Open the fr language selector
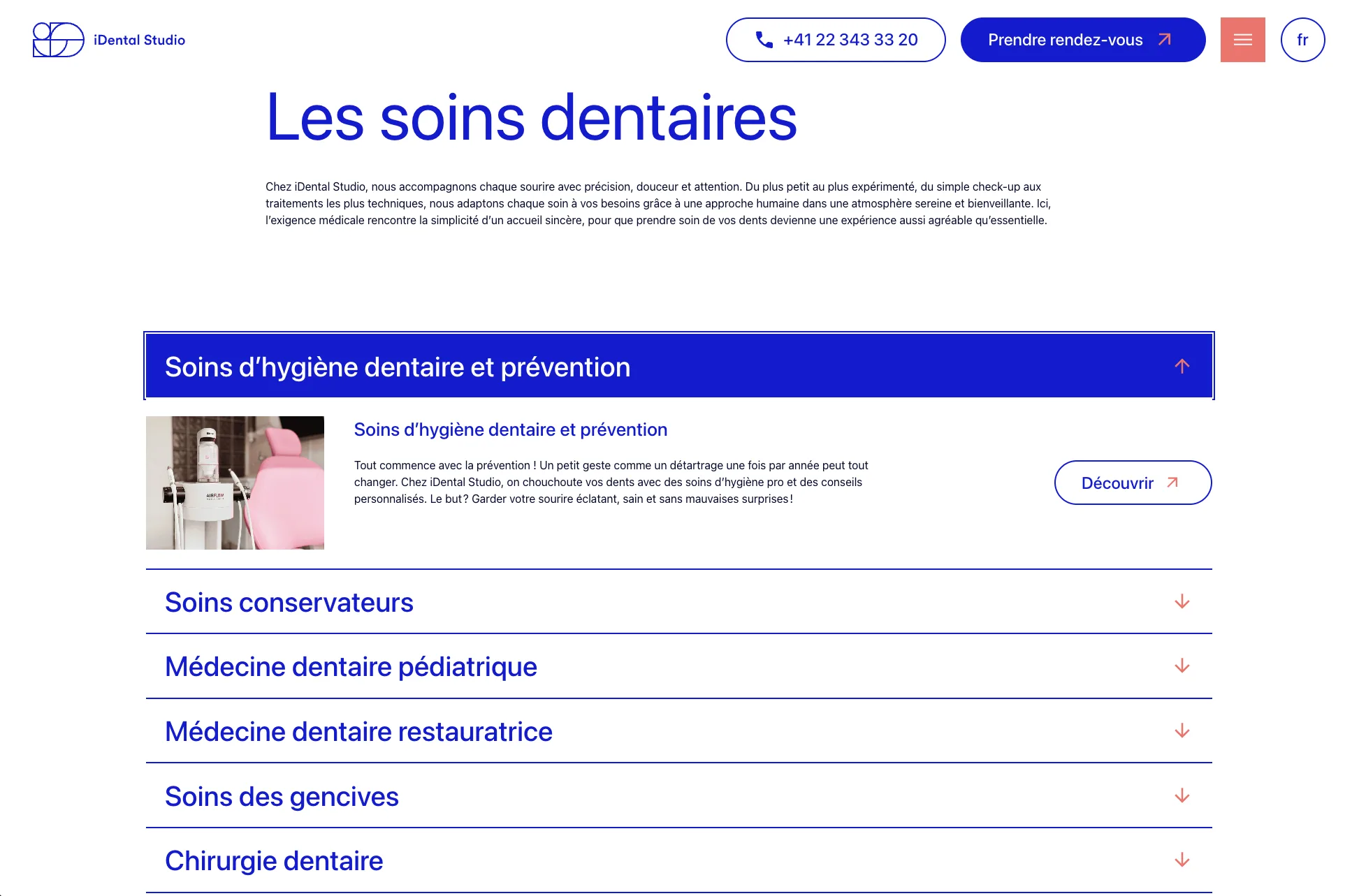 (x=1302, y=40)
